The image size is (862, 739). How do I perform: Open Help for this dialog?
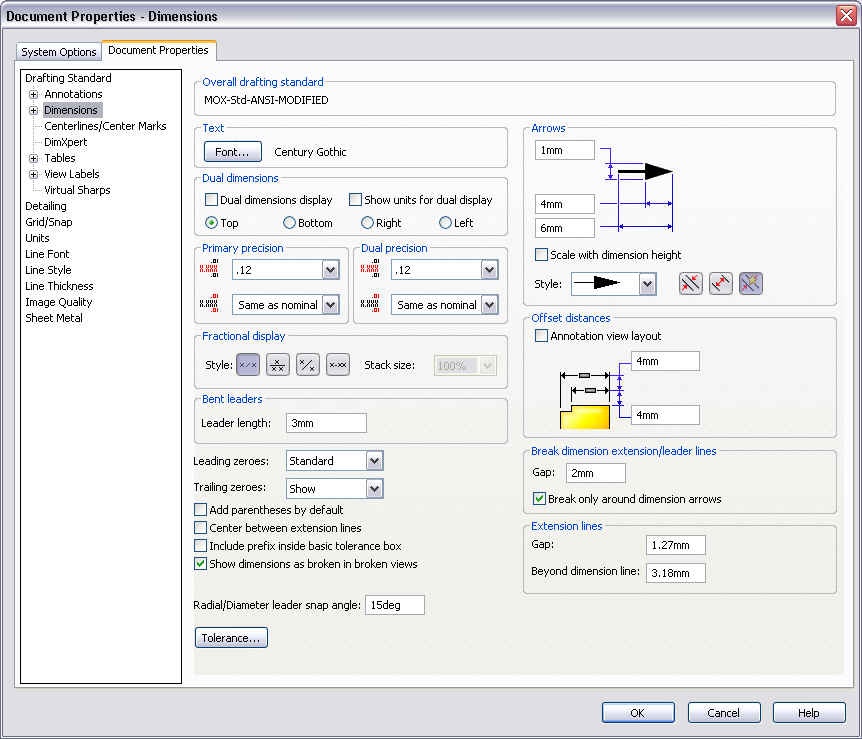coord(809,713)
